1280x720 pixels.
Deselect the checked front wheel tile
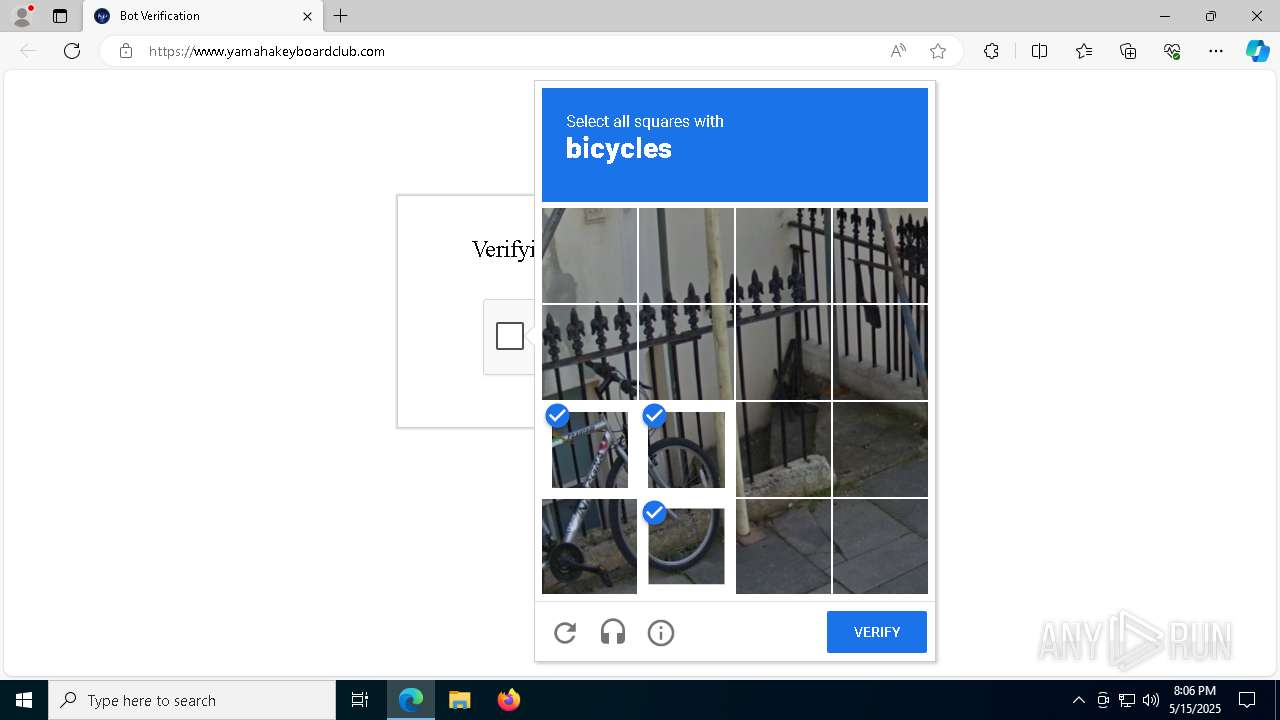[x=686, y=449]
